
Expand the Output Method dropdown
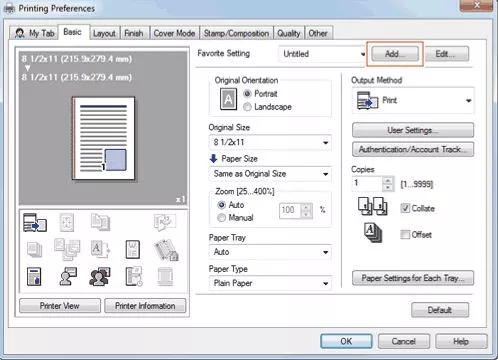413,100
